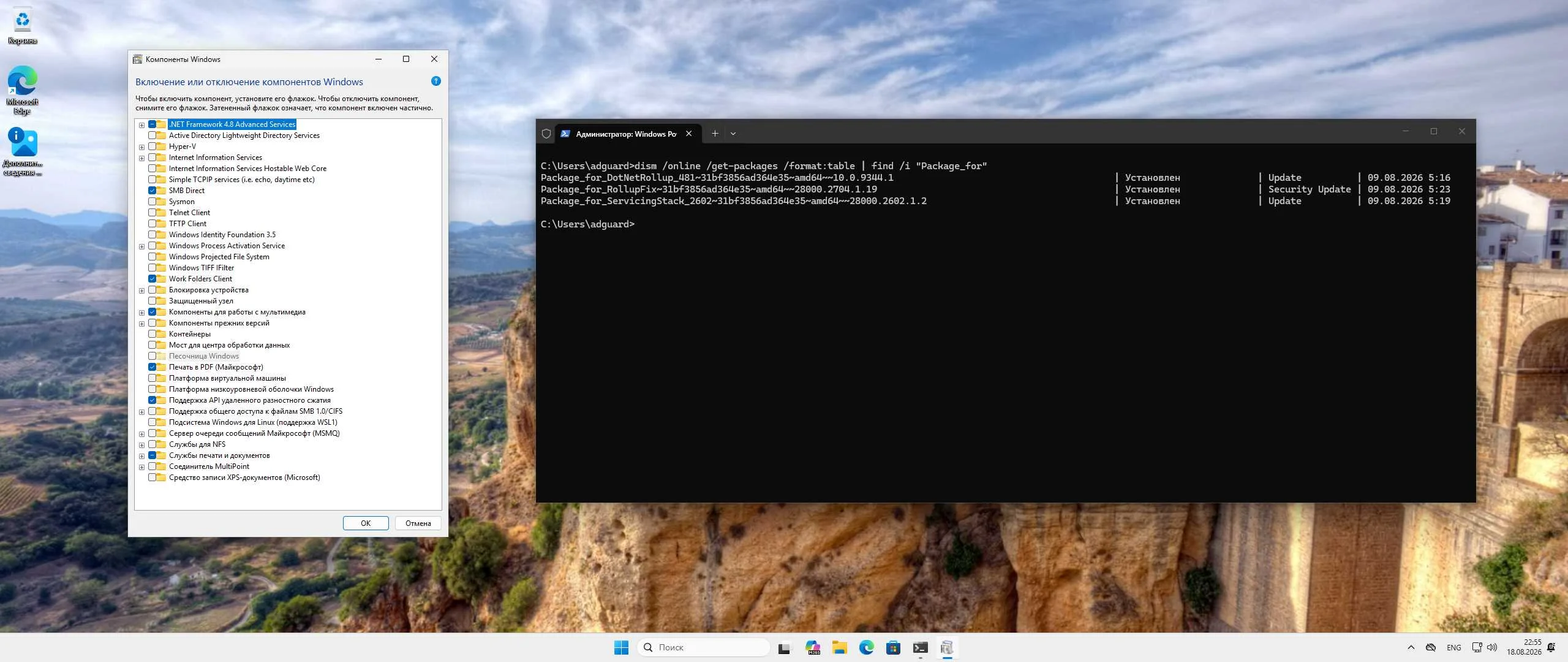Image resolution: width=1568 pixels, height=662 pixels.
Task: Open terminal profile dropdown chevron
Action: [x=733, y=134]
